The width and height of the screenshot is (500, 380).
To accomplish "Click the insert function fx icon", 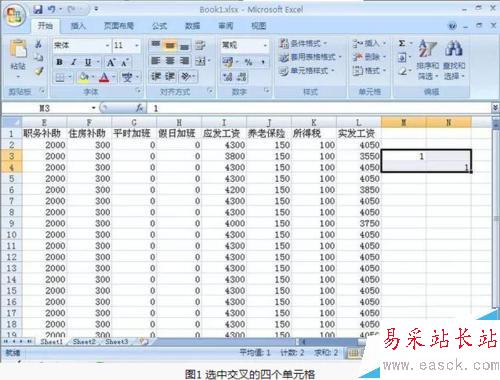I will click(x=140, y=108).
